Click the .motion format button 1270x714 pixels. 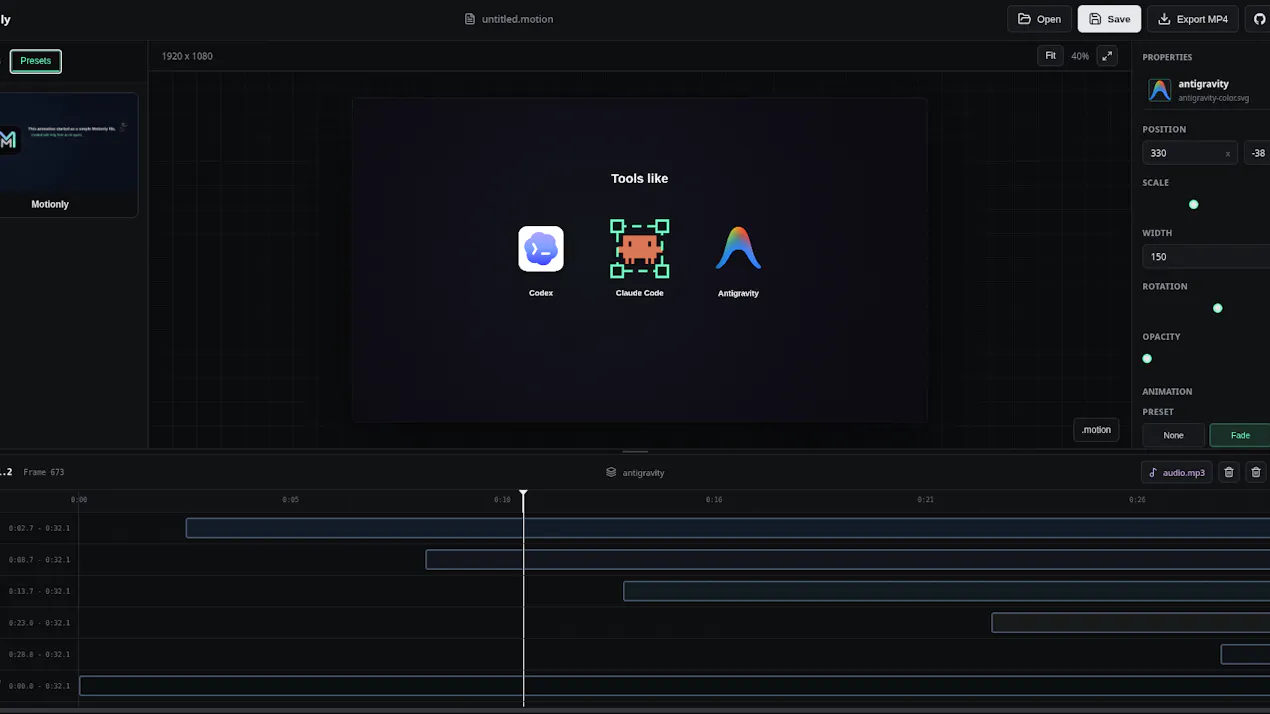(1096, 430)
